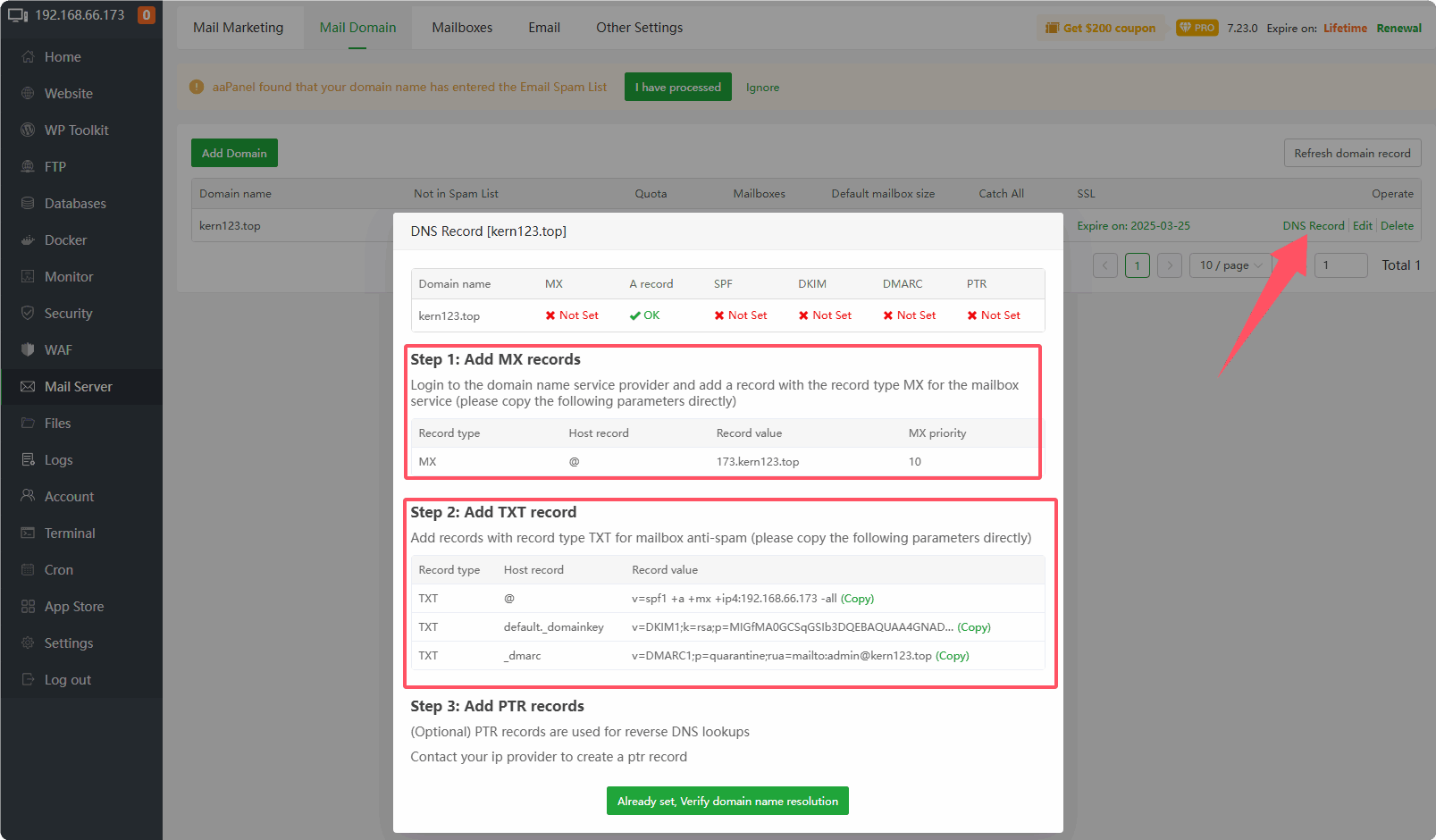
Task: Copy the DMARC TXT record value
Action: (x=953, y=656)
